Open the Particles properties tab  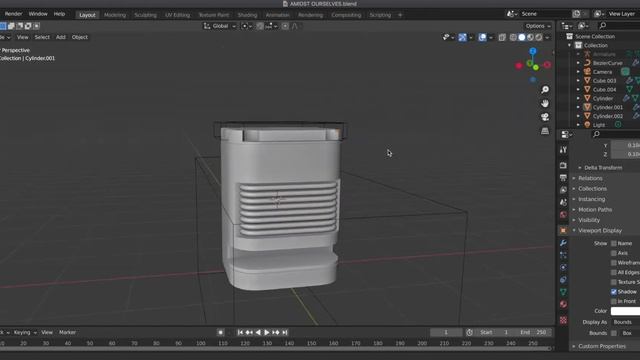(563, 255)
